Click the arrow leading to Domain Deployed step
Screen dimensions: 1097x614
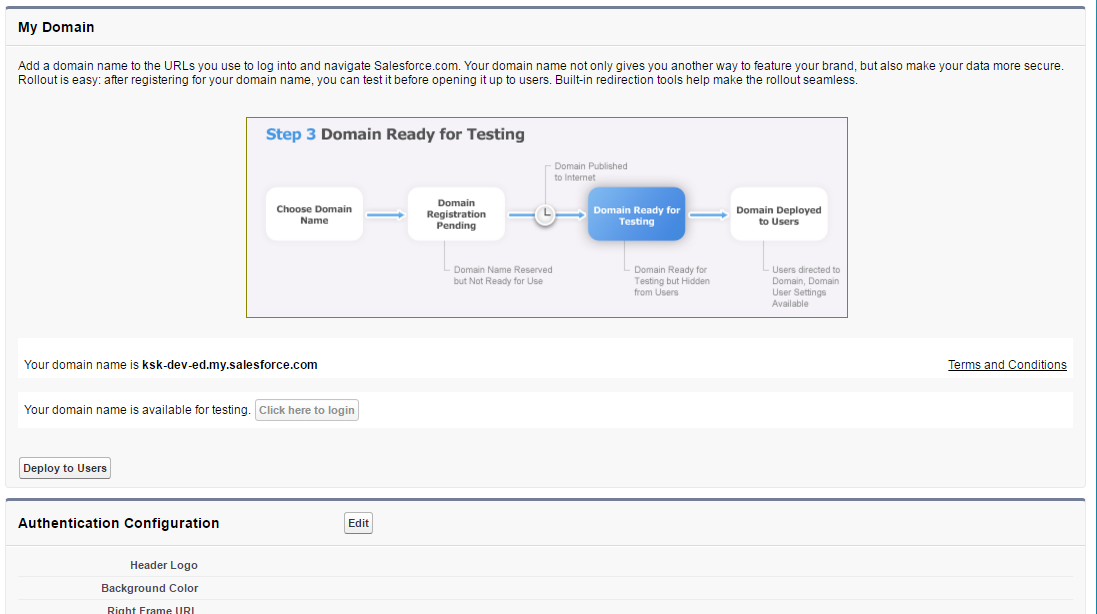tap(708, 213)
